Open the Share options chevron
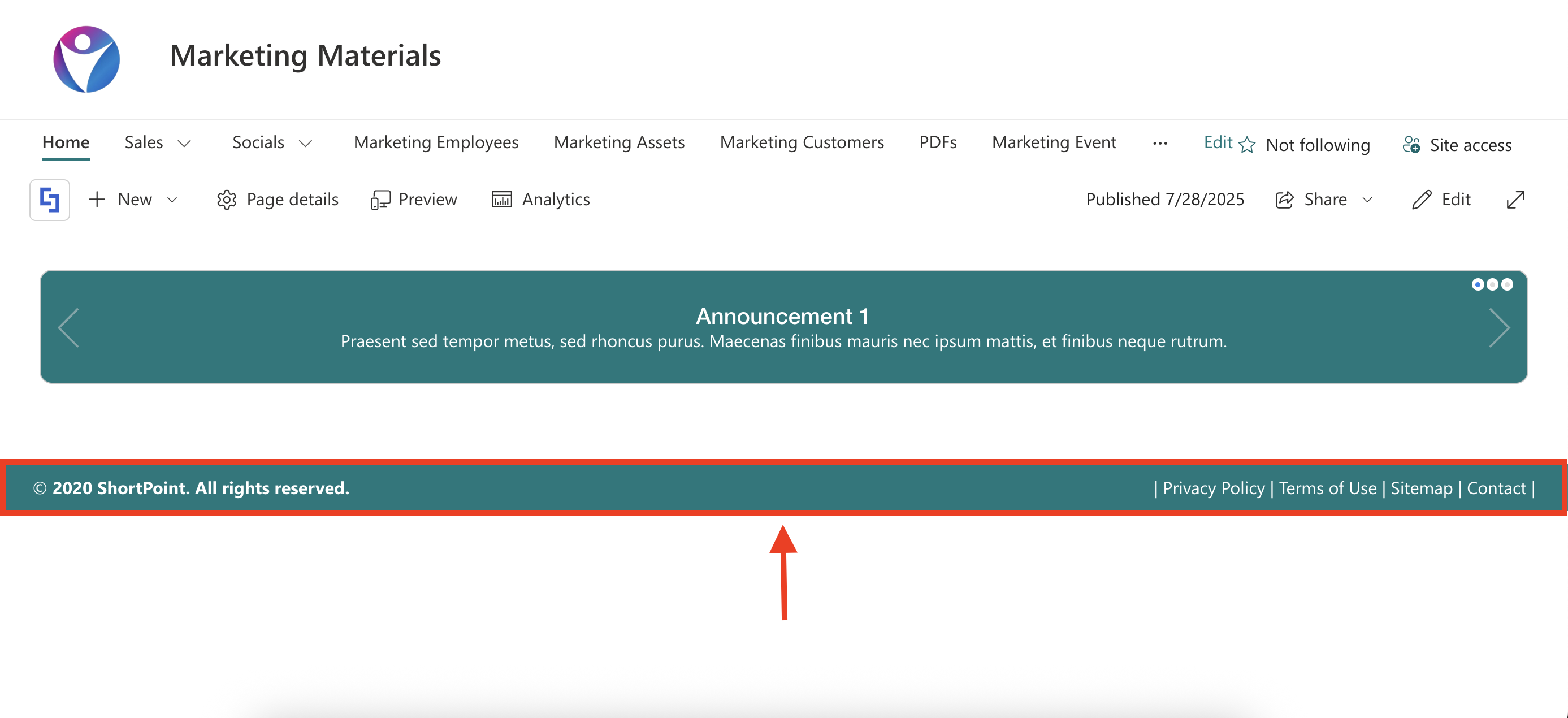Screen dimensions: 1568x718 pyautogui.click(x=1367, y=200)
